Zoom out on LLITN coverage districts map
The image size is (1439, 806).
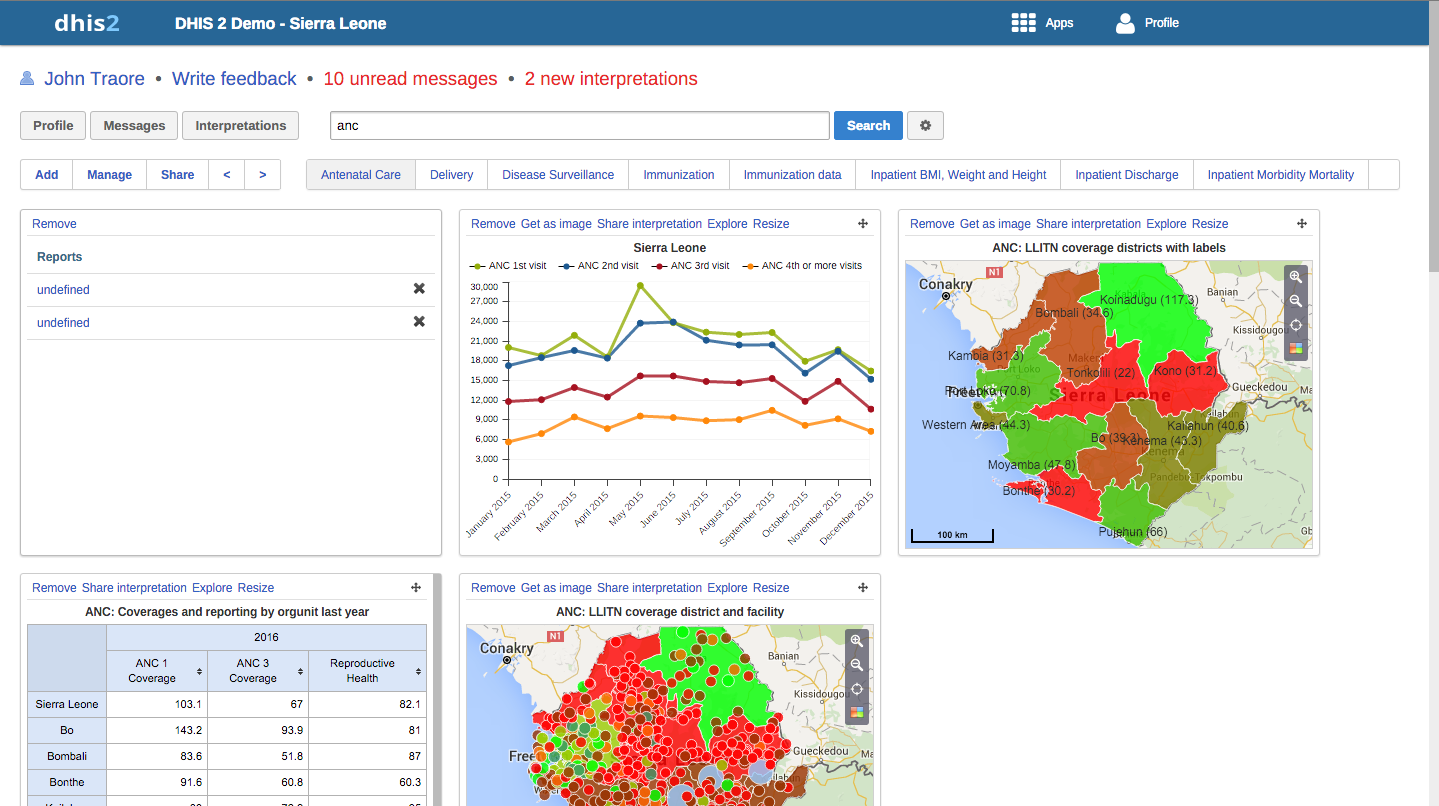[1295, 301]
